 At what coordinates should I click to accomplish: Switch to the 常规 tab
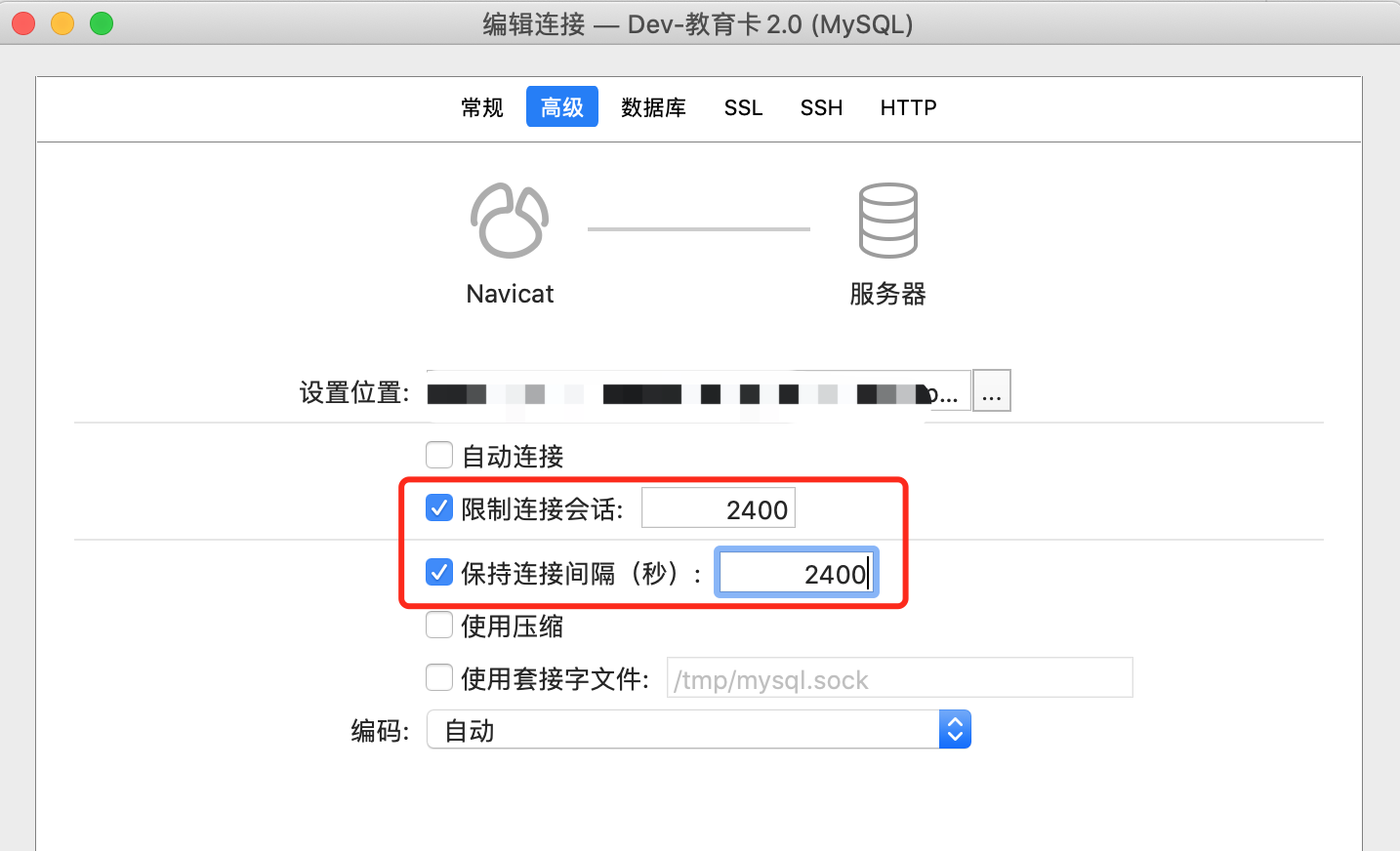[482, 107]
